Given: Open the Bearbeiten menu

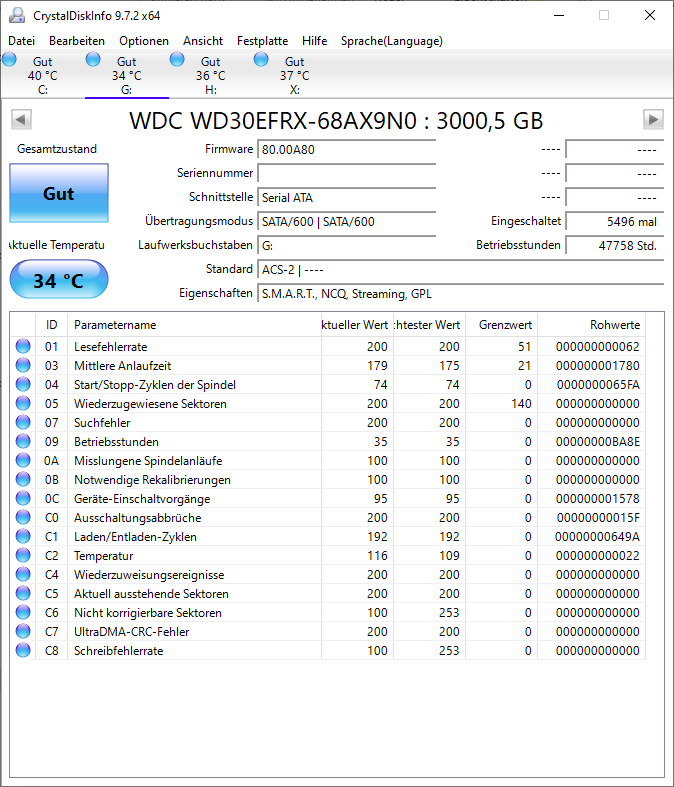Looking at the screenshot, I should [x=77, y=41].
